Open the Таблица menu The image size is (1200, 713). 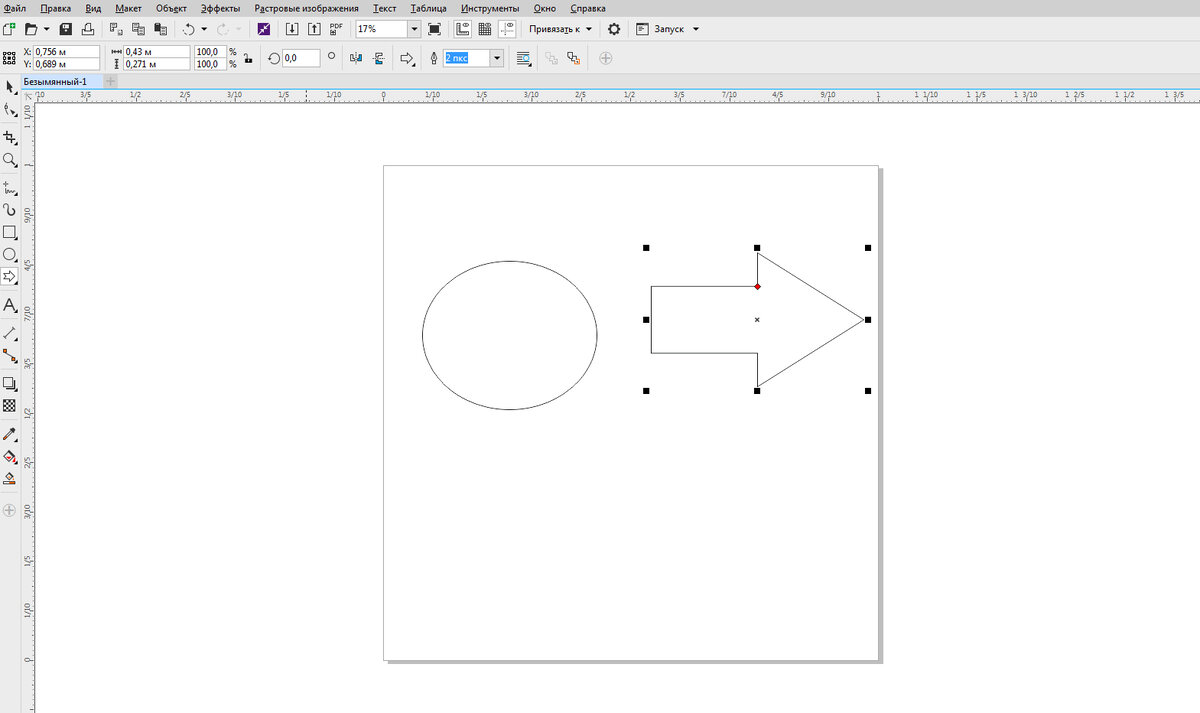tap(428, 8)
